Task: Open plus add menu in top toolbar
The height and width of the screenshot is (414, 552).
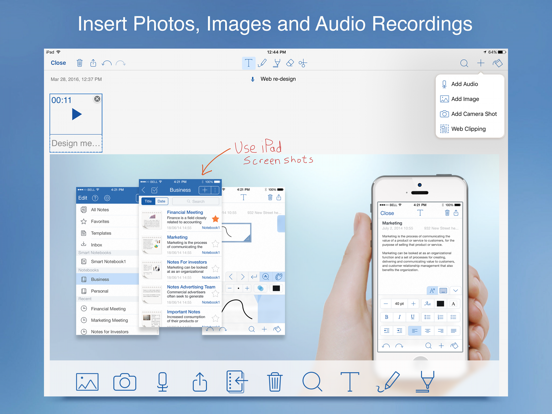Action: click(x=481, y=63)
